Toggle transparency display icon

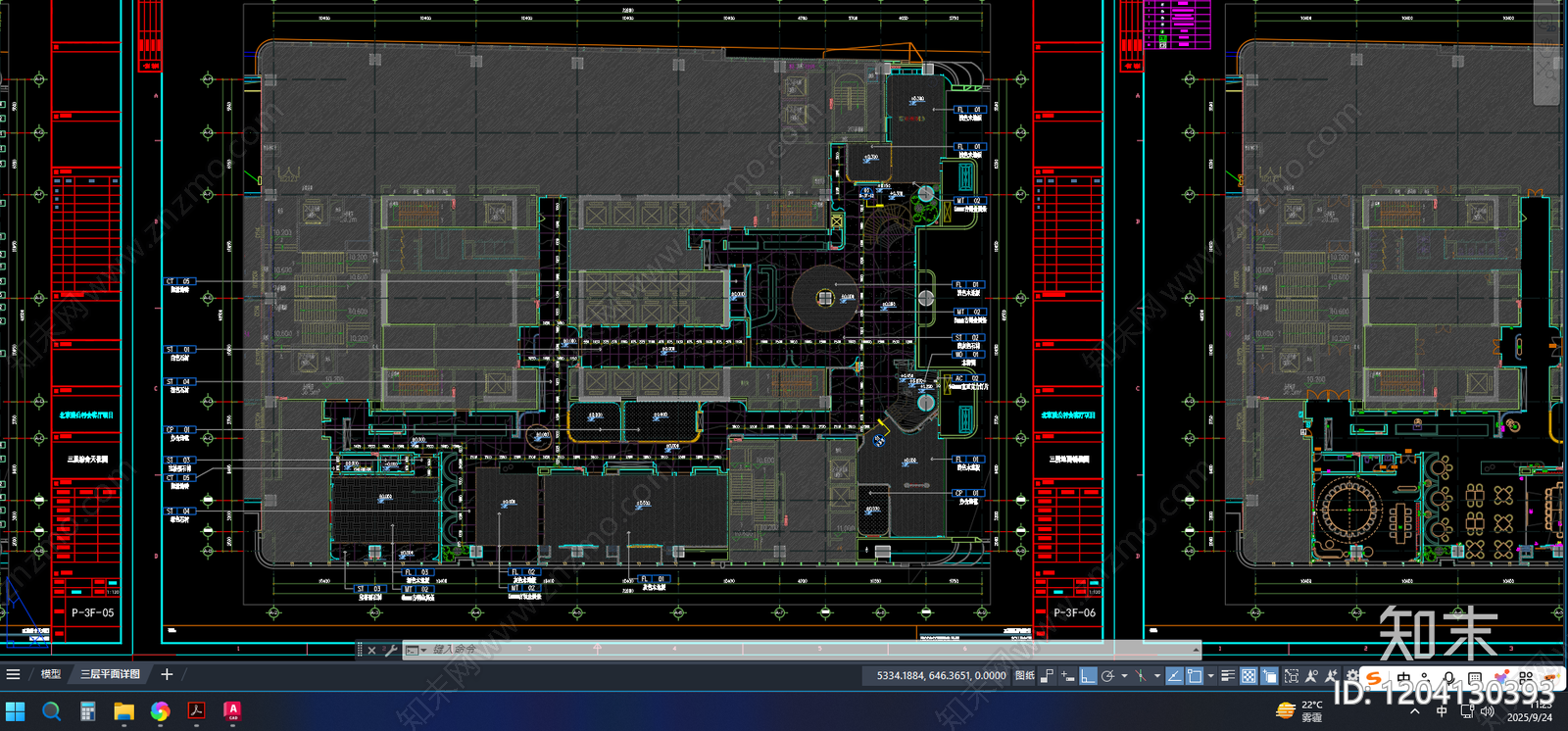1249,676
